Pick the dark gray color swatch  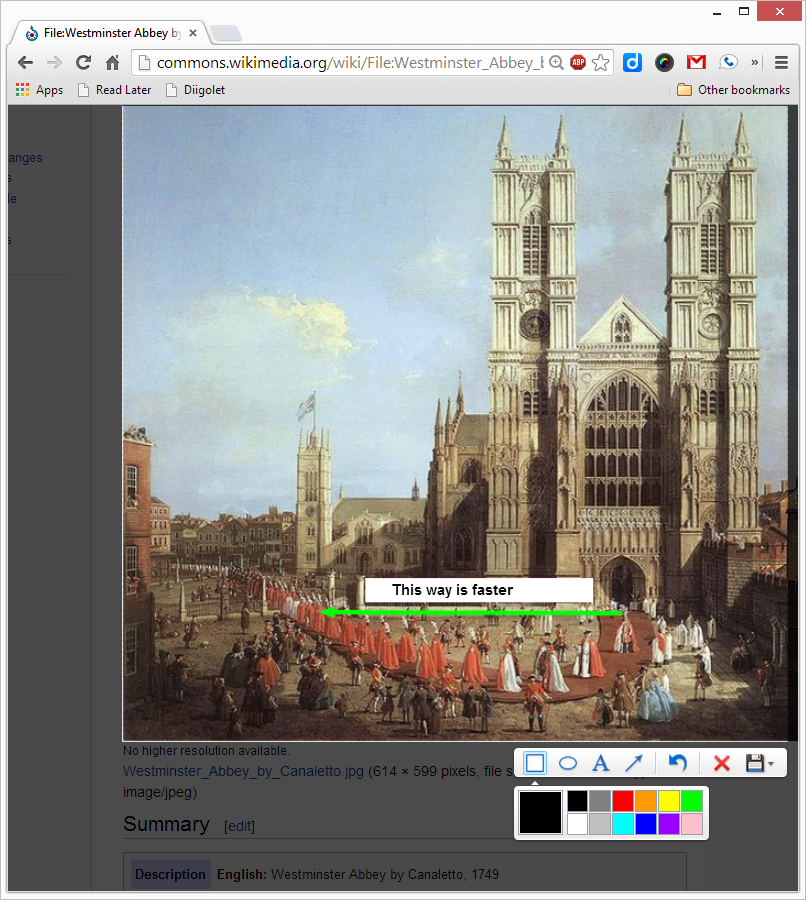[600, 801]
